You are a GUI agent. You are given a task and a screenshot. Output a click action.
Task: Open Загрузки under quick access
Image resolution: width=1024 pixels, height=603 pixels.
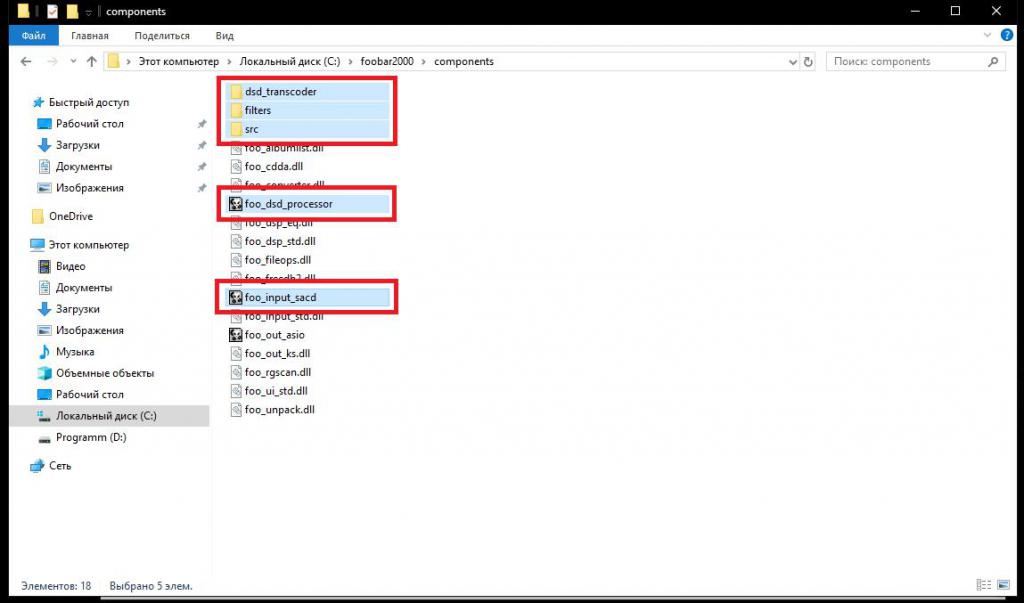pyautogui.click(x=77, y=145)
